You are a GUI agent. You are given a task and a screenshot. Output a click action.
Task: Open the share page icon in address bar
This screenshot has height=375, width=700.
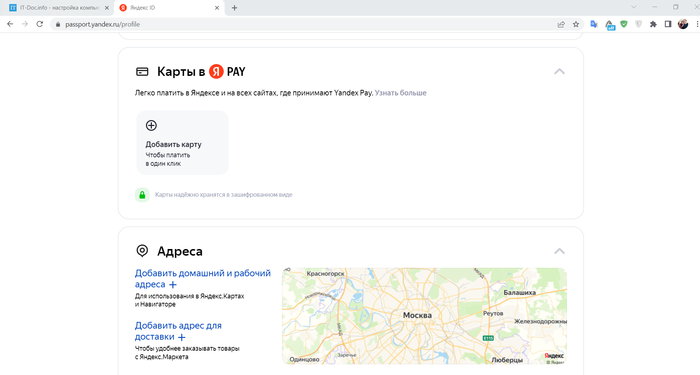(x=561, y=25)
